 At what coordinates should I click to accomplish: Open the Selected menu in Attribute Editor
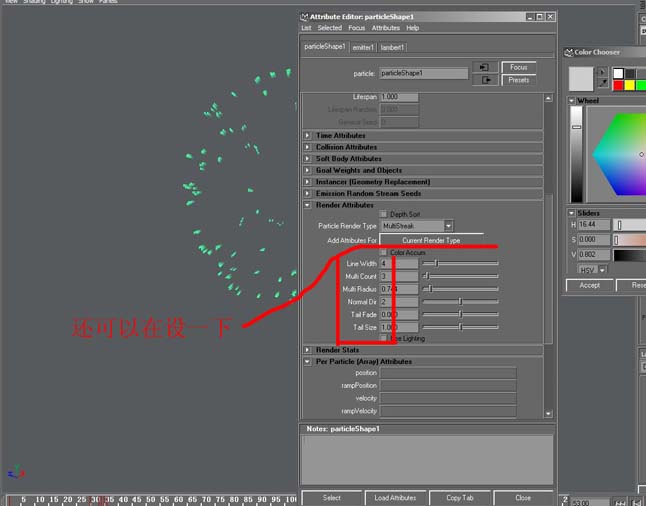[x=330, y=28]
